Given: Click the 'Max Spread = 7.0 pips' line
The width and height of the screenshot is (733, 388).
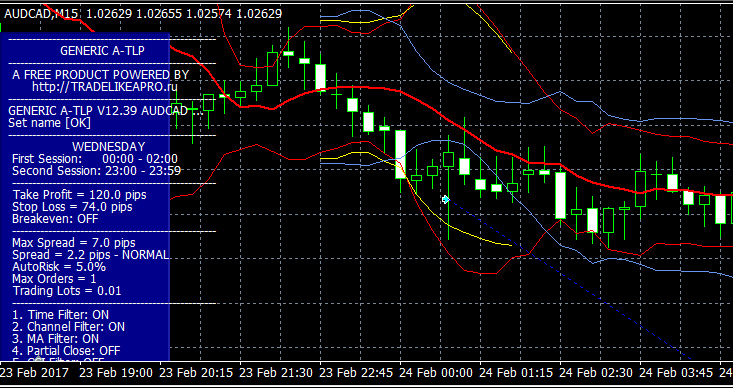Looking at the screenshot, I should pos(74,243).
